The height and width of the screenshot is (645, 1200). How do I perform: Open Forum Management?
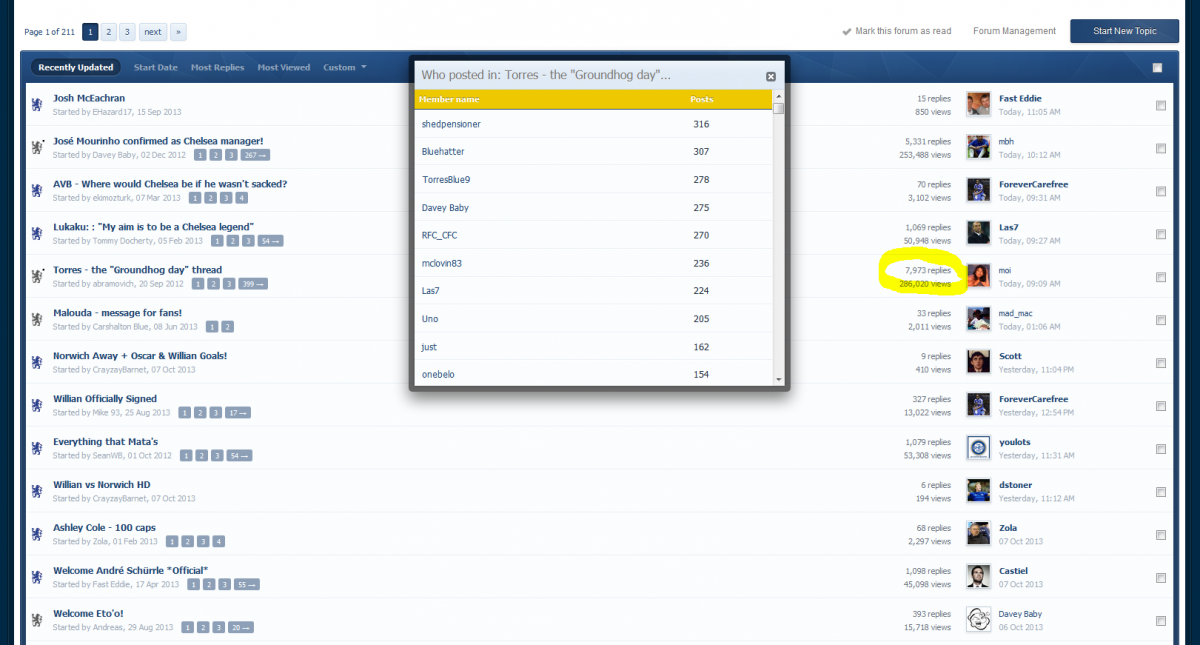[1014, 31]
